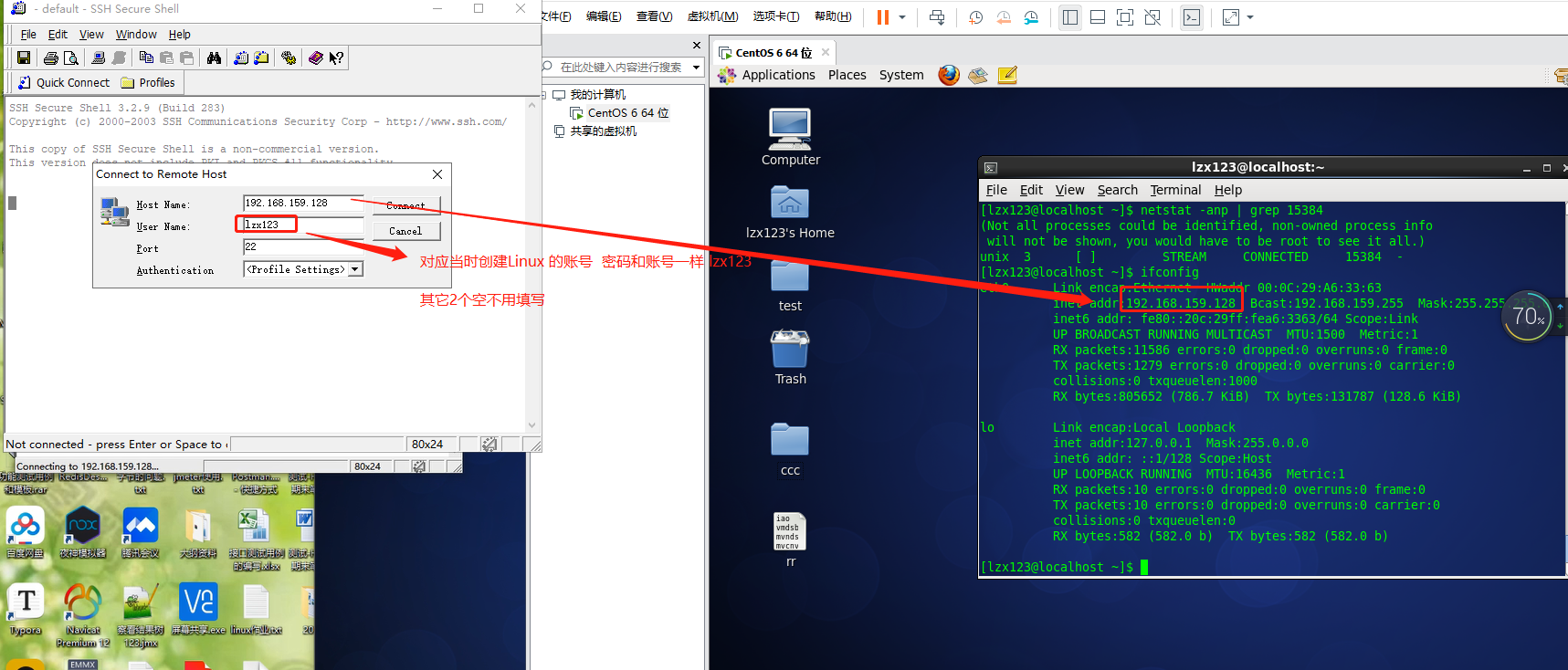Screen dimensions: 1568x670
Task: Click Cancel in Connect to Remote Host
Action: [406, 231]
